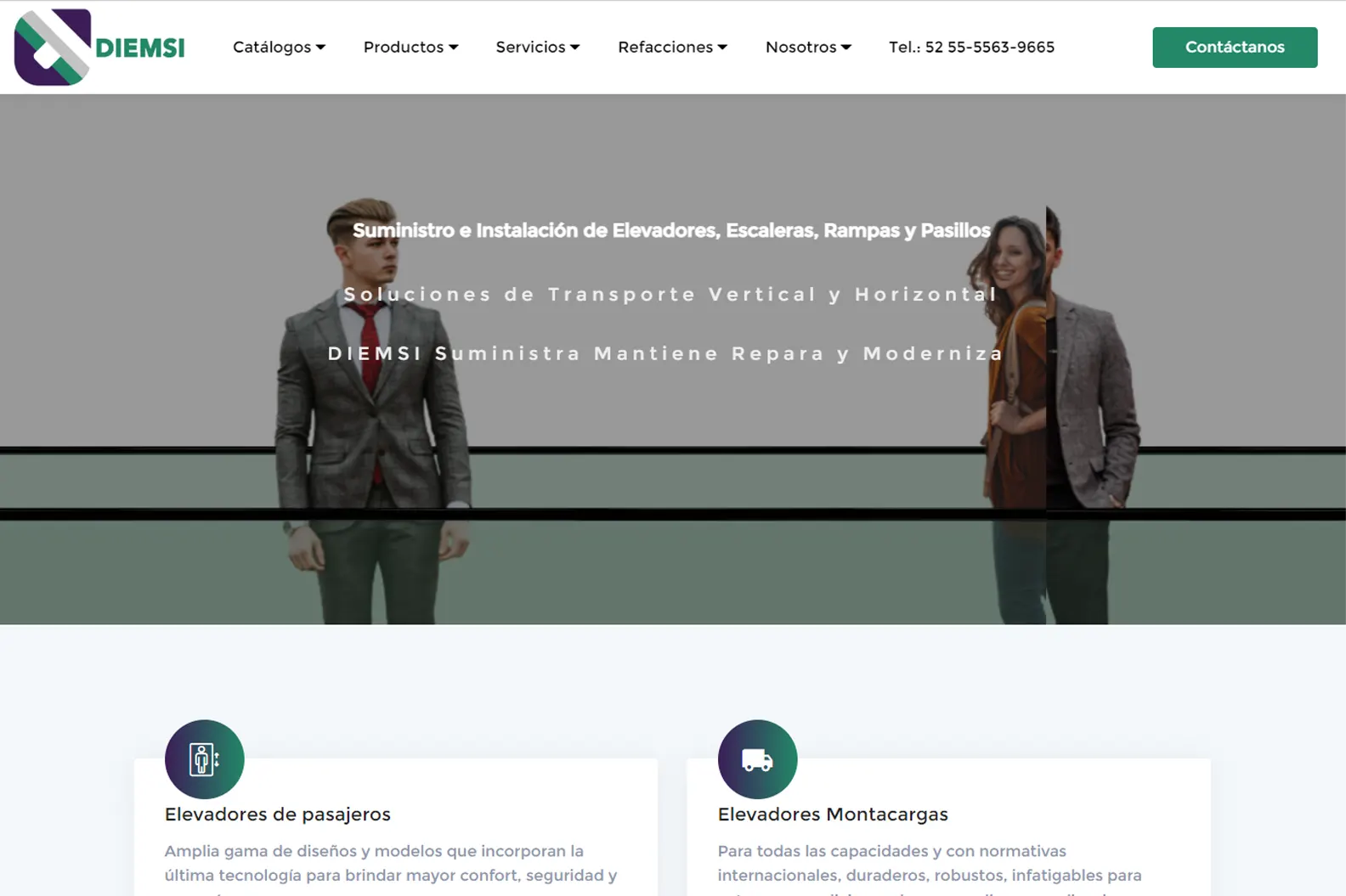Screen dimensions: 1346x896
Task: Open the Servicios menu
Action: pyautogui.click(x=538, y=47)
